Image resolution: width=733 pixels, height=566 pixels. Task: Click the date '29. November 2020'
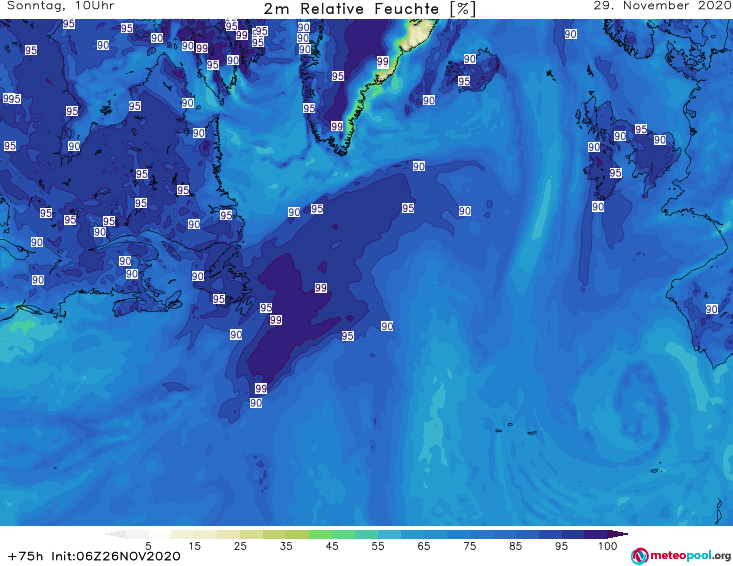[x=662, y=6]
